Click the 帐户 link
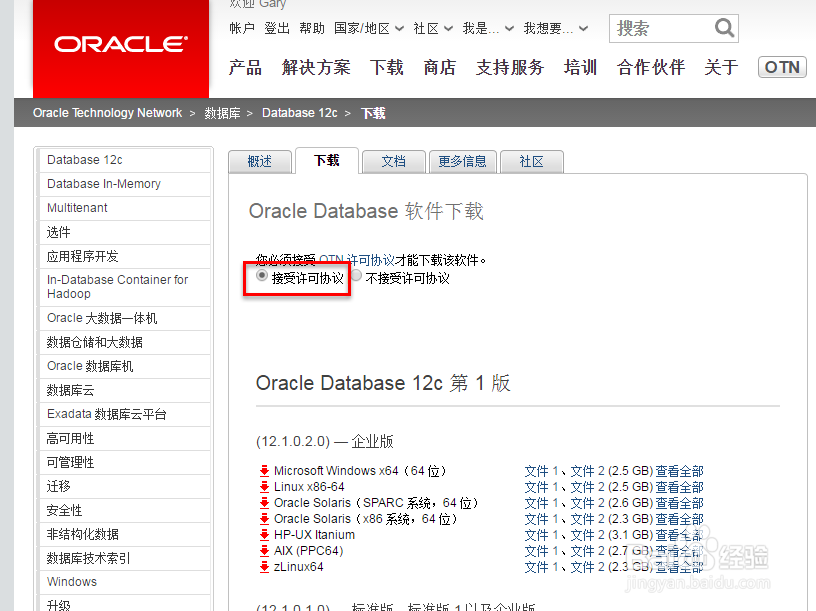Viewport: 816px width, 611px height. click(x=242, y=29)
